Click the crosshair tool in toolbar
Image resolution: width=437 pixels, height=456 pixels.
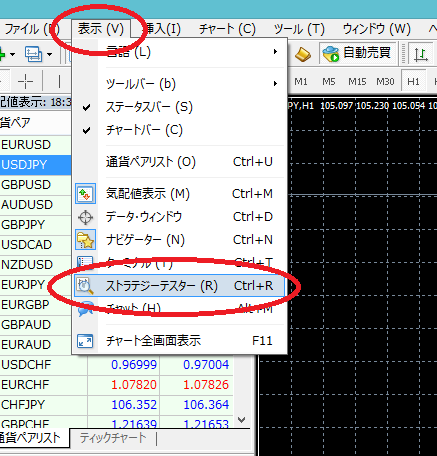pyautogui.click(x=25, y=81)
